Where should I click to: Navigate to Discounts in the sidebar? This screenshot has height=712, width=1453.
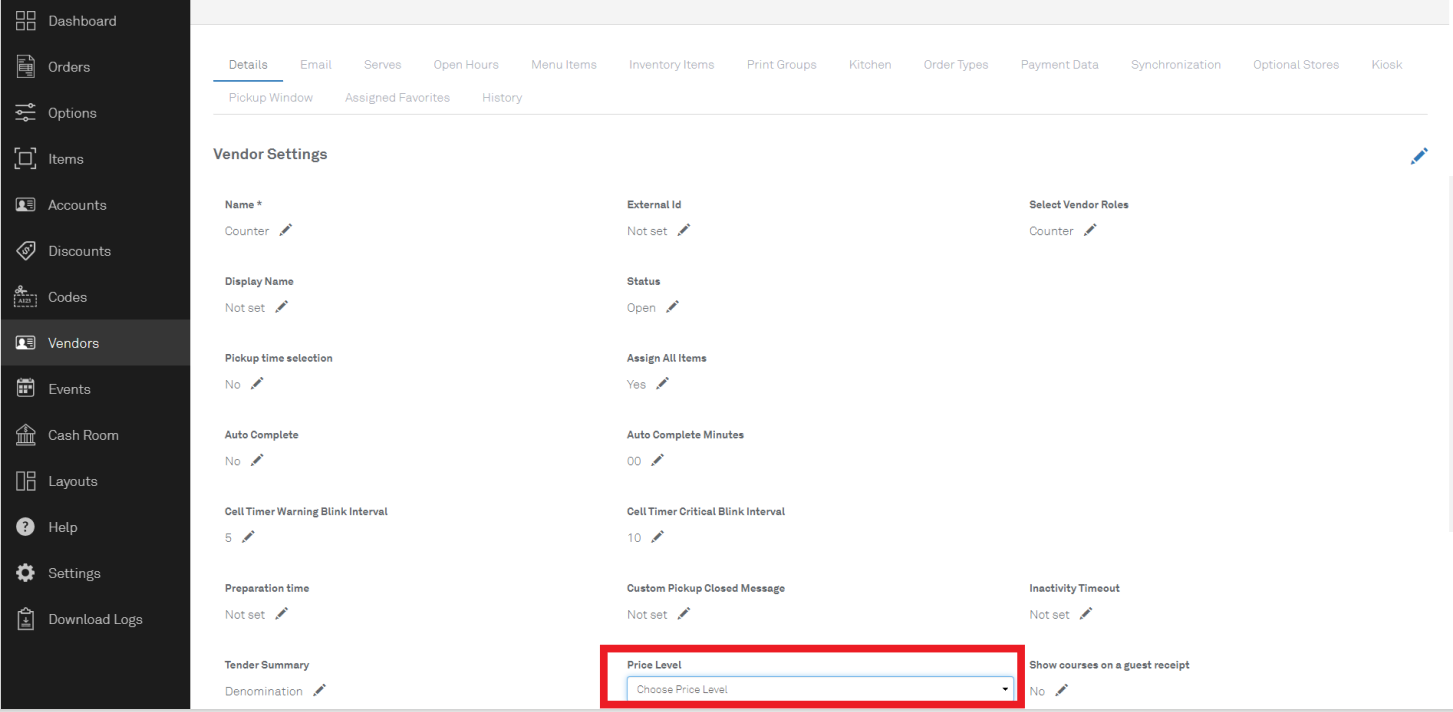click(79, 251)
